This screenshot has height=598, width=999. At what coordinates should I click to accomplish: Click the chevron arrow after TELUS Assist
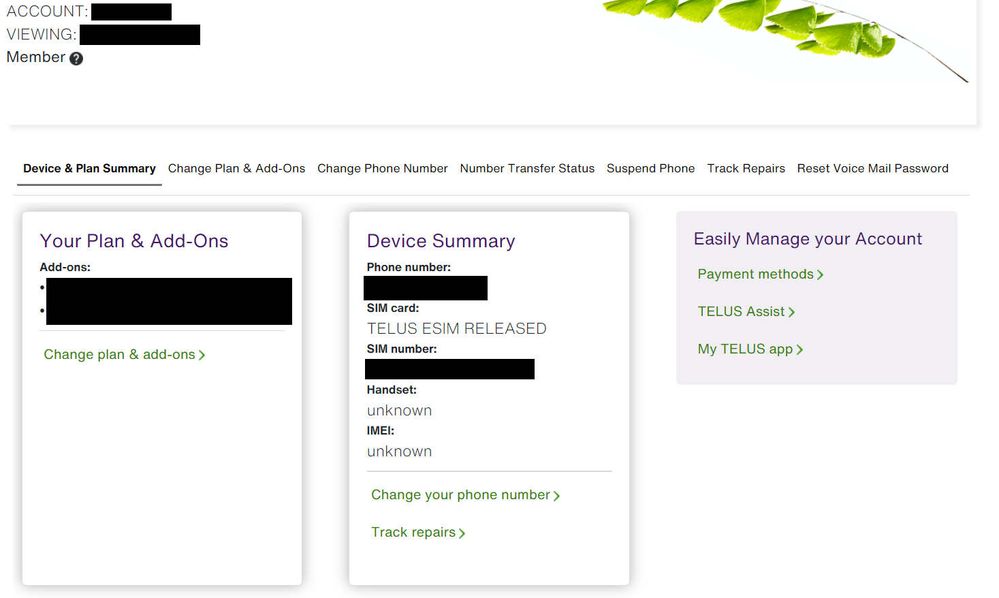point(792,312)
